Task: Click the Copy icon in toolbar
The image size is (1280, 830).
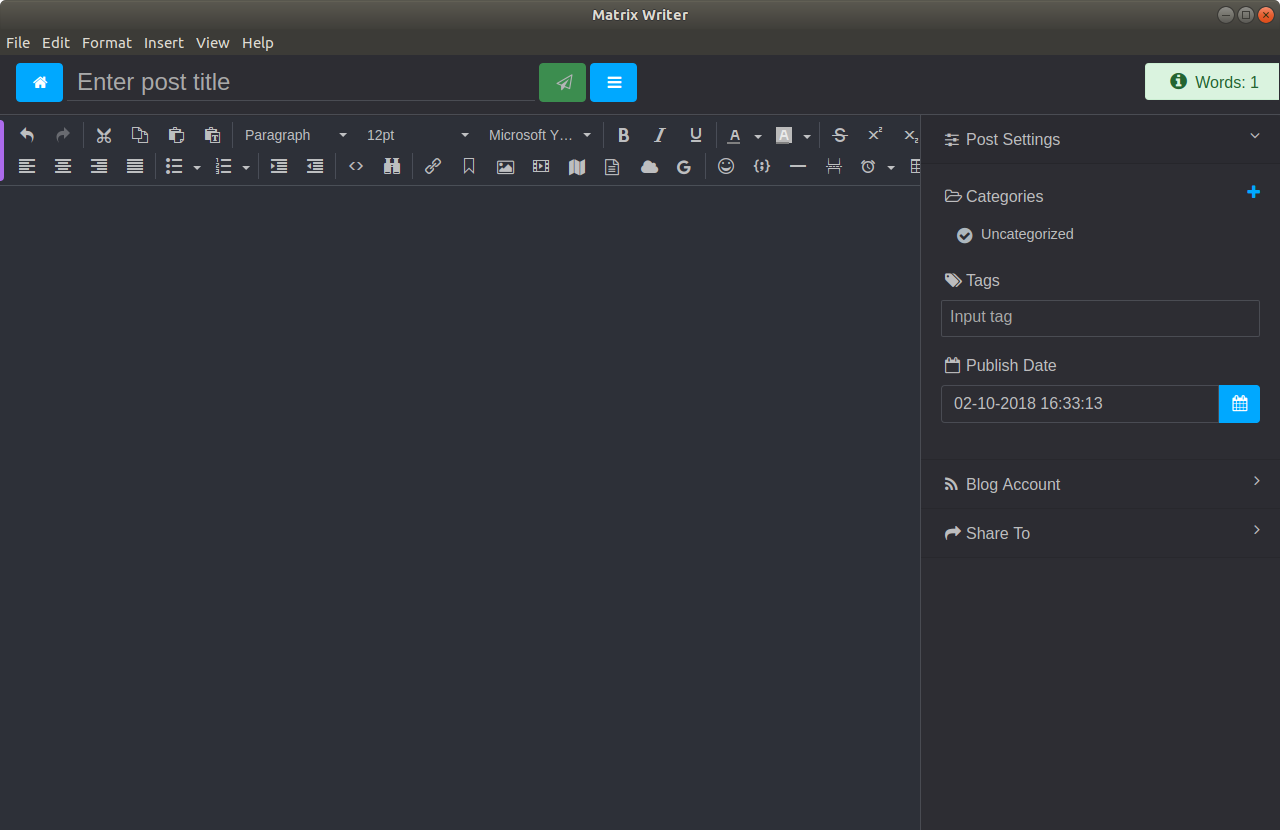Action: pos(140,135)
